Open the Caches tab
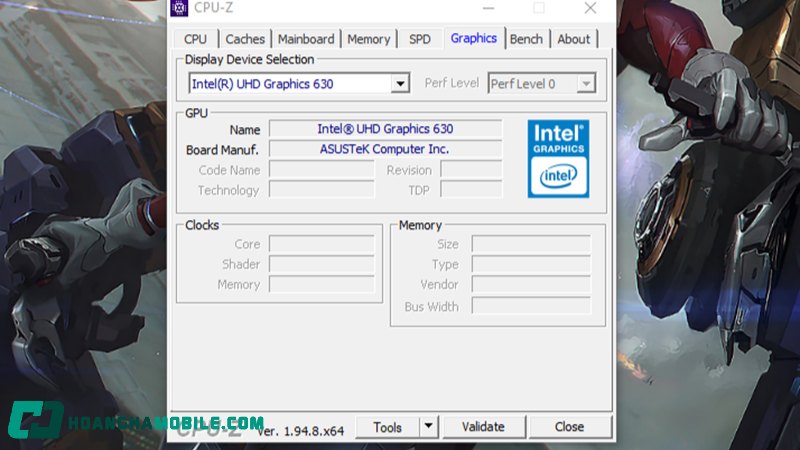This screenshot has height=450, width=800. pos(245,39)
